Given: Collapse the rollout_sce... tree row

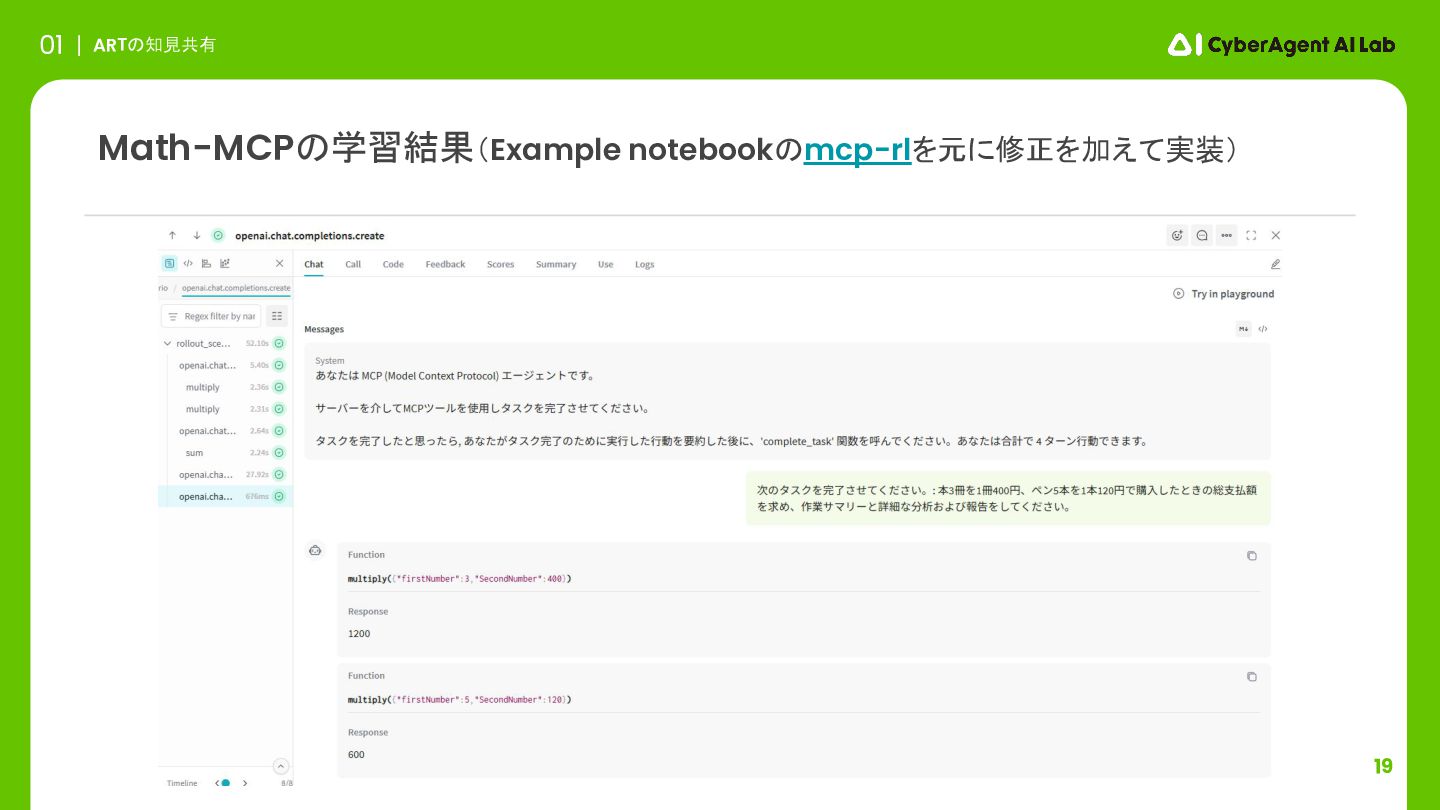Looking at the screenshot, I should [x=167, y=343].
